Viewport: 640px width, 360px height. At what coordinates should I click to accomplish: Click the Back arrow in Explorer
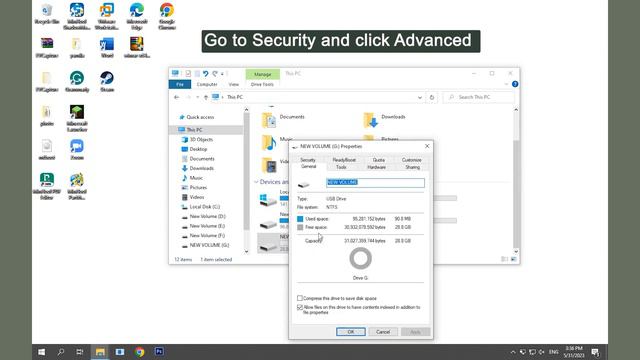click(176, 97)
